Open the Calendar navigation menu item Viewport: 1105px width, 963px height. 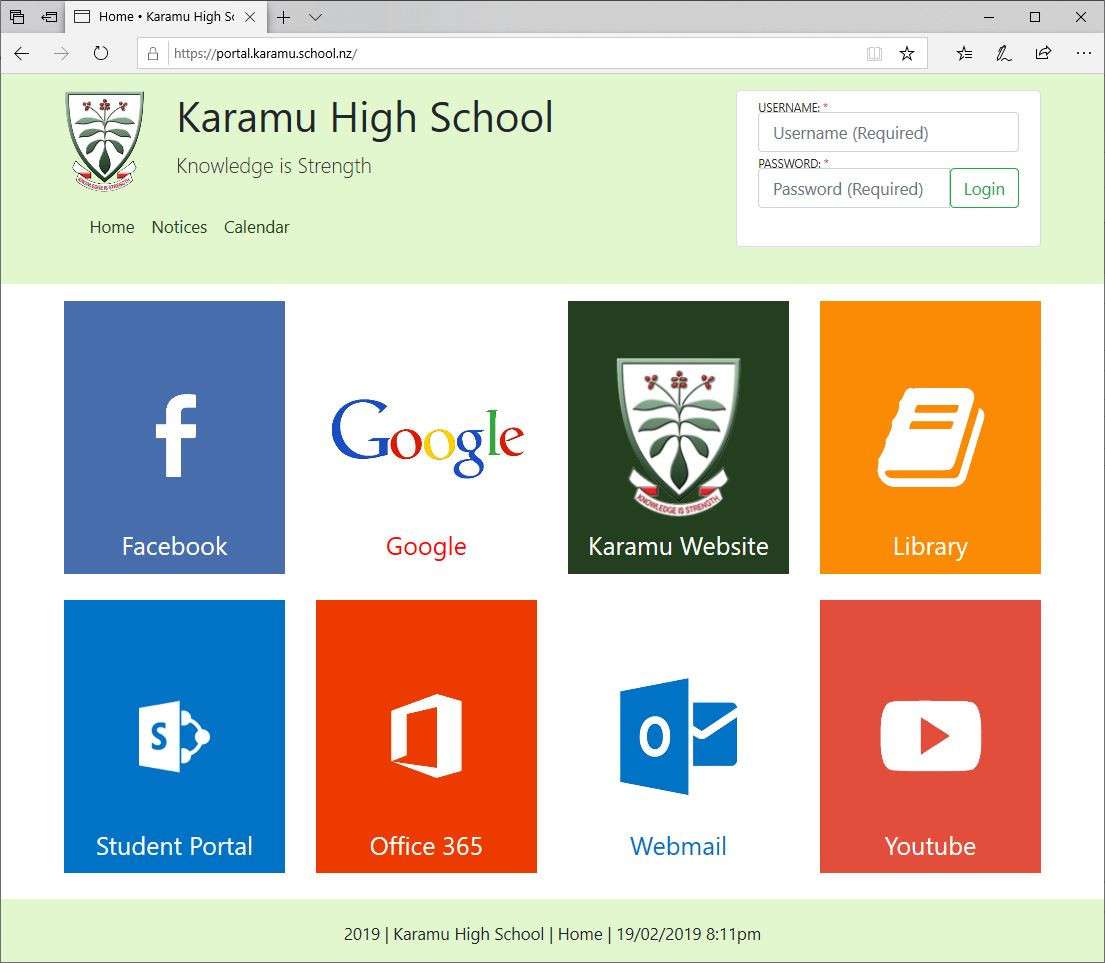257,228
